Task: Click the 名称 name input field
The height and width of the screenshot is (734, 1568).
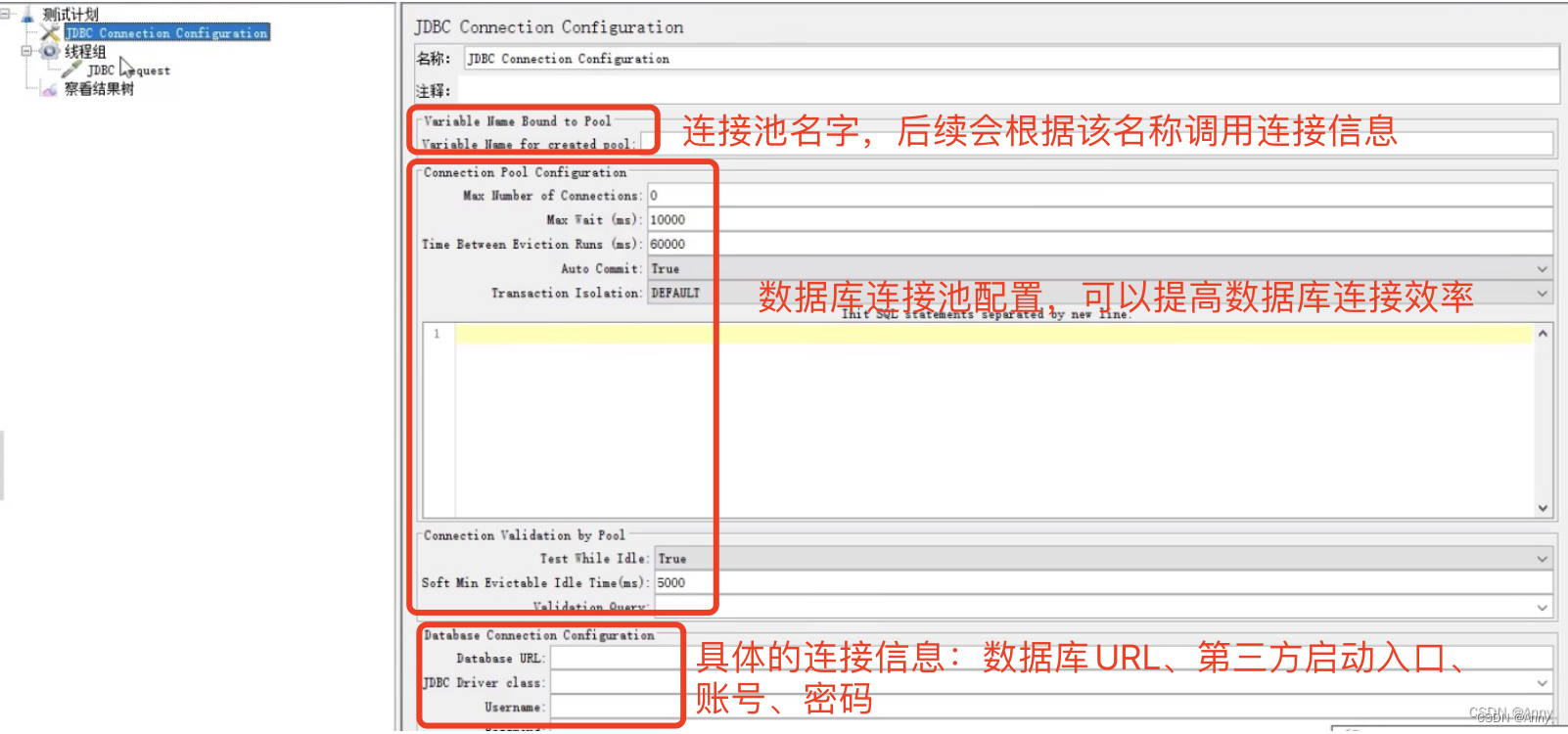Action: 1011,59
